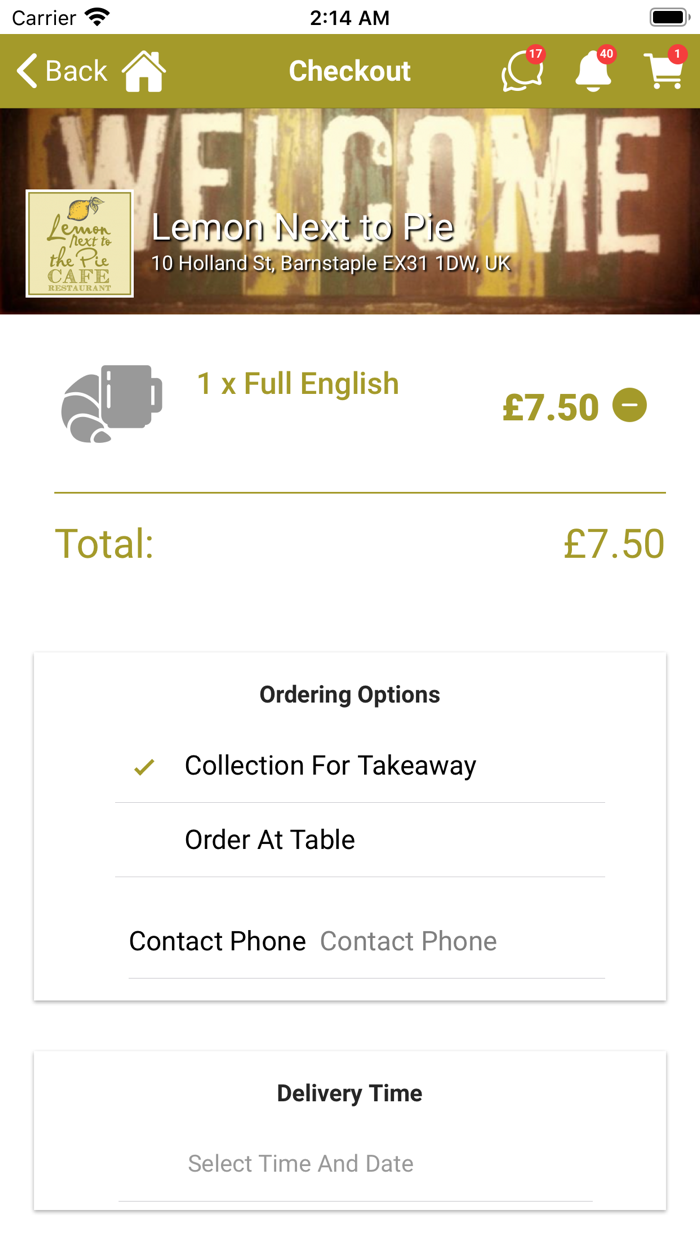
Task: Tap the Delivery Time heading
Action: [350, 1093]
